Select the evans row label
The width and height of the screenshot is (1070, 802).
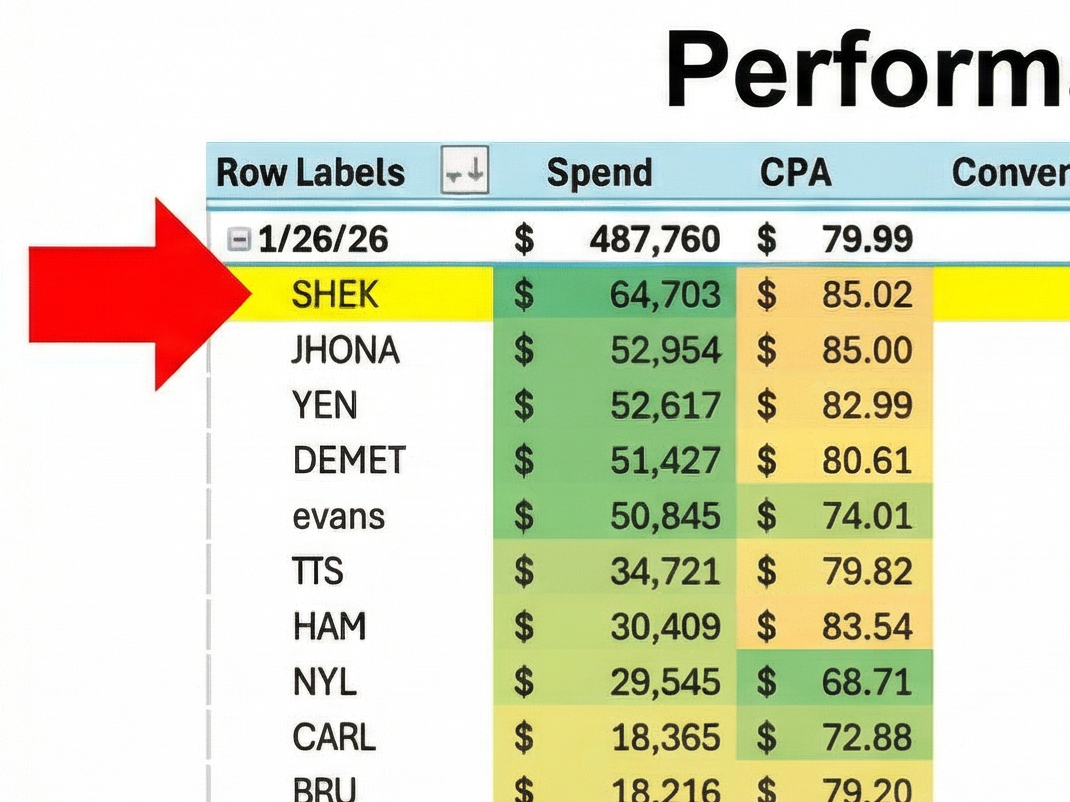point(338,516)
